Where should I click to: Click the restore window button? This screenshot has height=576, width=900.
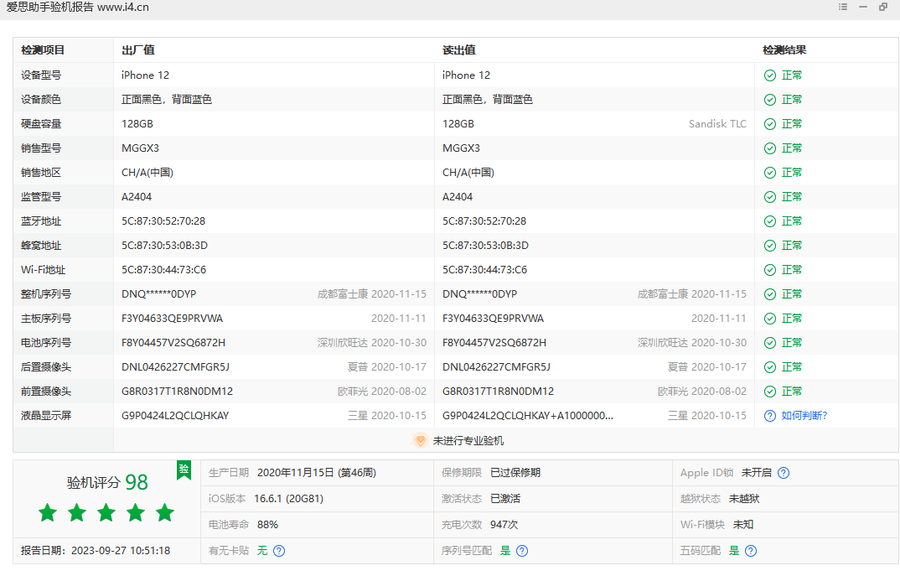[883, 7]
